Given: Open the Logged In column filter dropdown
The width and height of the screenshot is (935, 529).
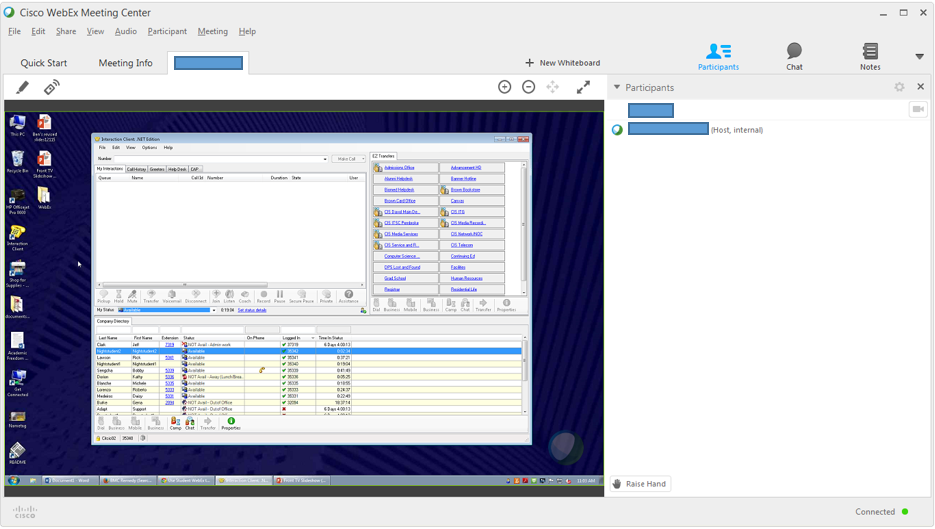Looking at the screenshot, I should point(312,338).
